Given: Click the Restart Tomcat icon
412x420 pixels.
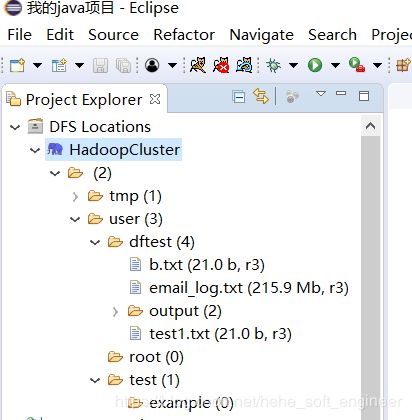Looking at the screenshot, I should coord(244,65).
